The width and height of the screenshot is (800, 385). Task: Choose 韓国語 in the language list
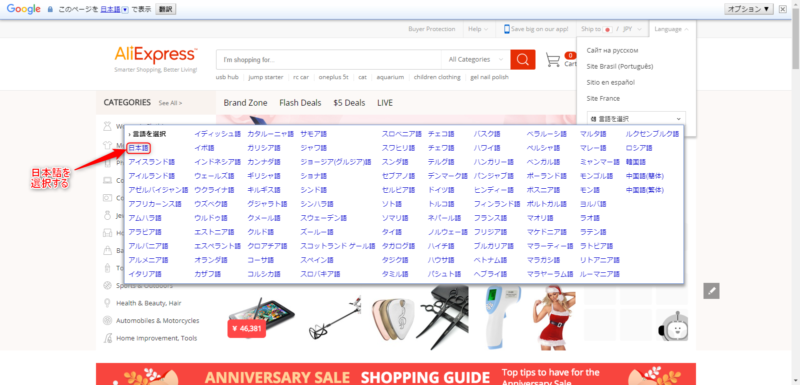pos(636,162)
